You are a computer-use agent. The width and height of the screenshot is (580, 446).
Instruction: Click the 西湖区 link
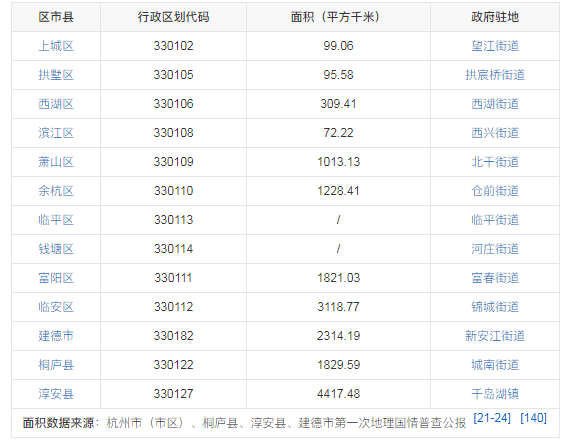pos(56,104)
